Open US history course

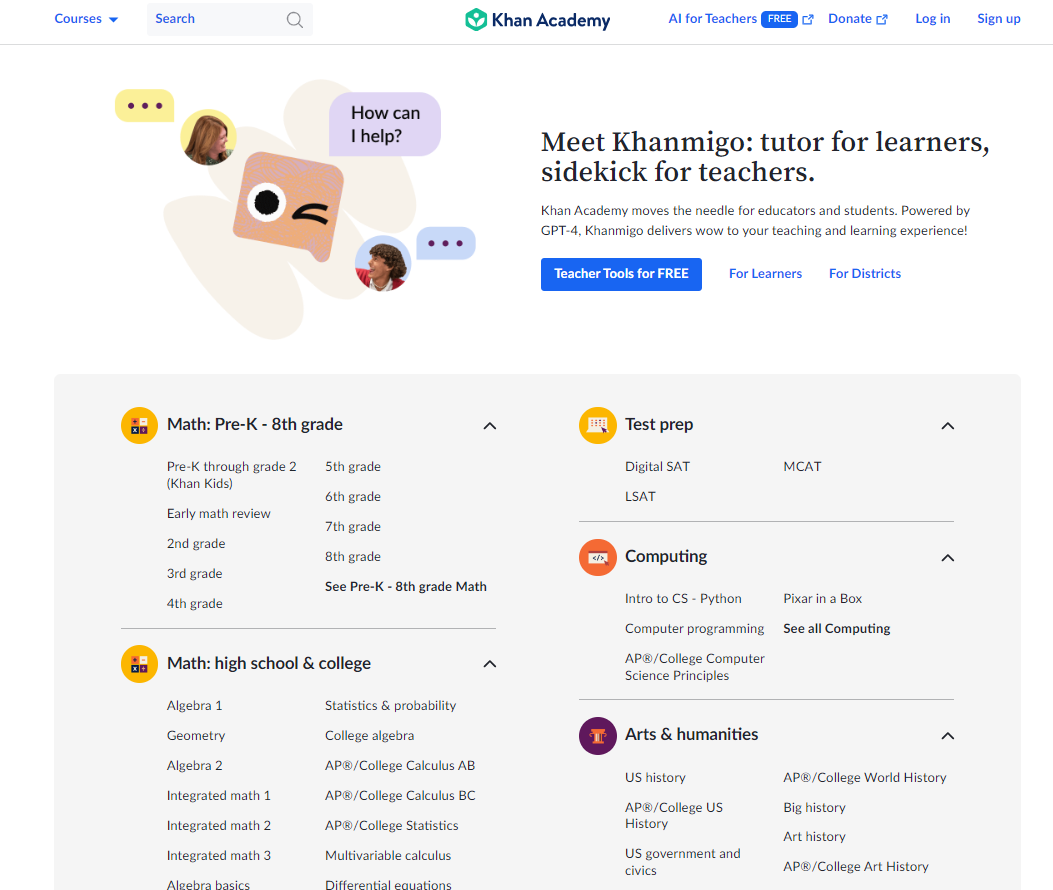pos(655,778)
